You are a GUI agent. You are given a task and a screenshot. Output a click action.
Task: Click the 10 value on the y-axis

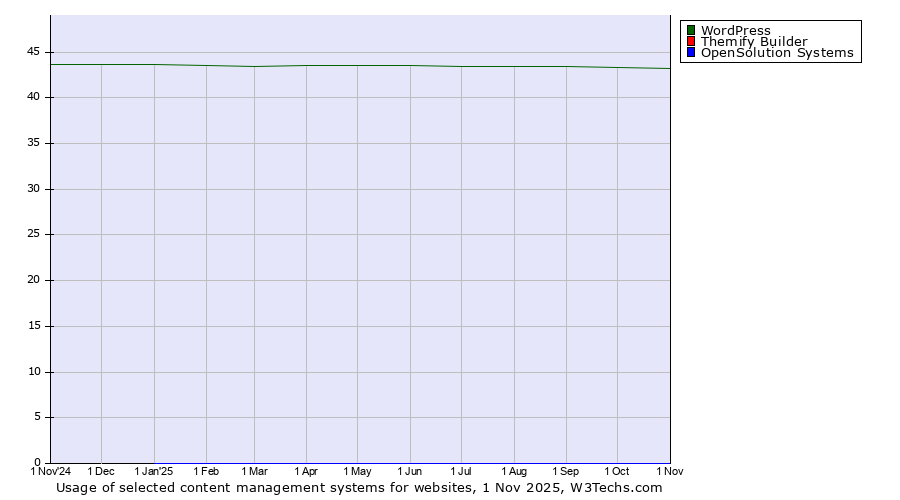pos(34,372)
